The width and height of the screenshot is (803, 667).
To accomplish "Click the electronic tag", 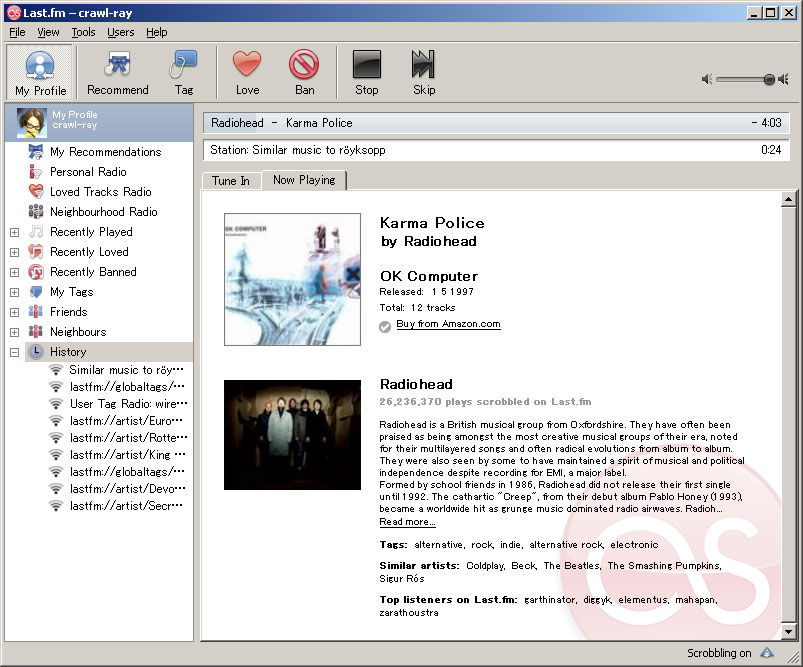I will tap(634, 545).
